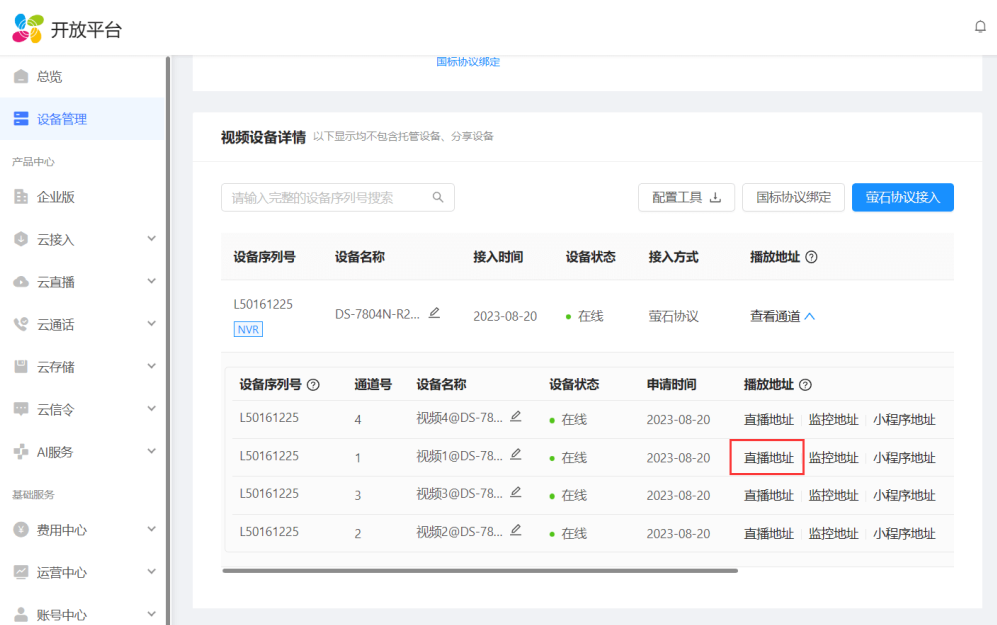Click the 费用中心 yen icon
The image size is (997, 625).
21,530
